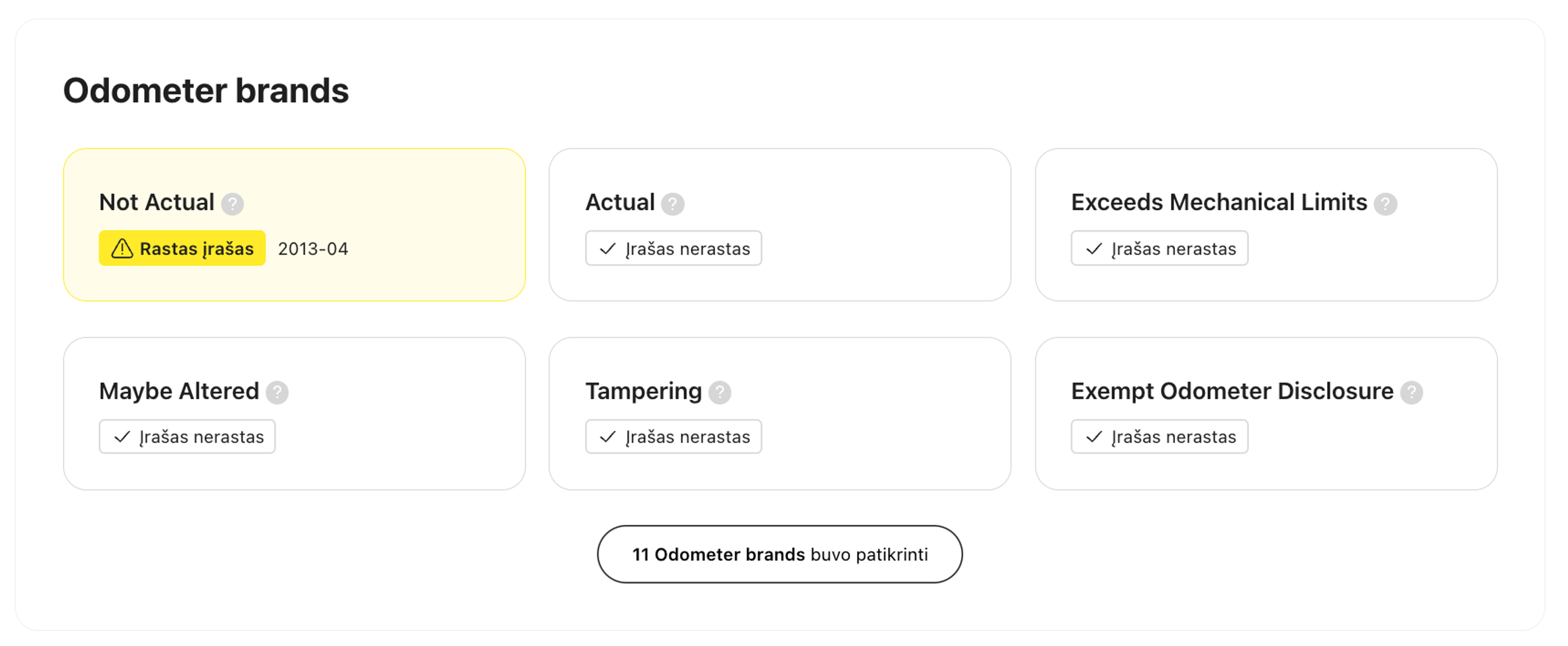
Task: Click the question mark beside Tampering
Action: tap(719, 393)
